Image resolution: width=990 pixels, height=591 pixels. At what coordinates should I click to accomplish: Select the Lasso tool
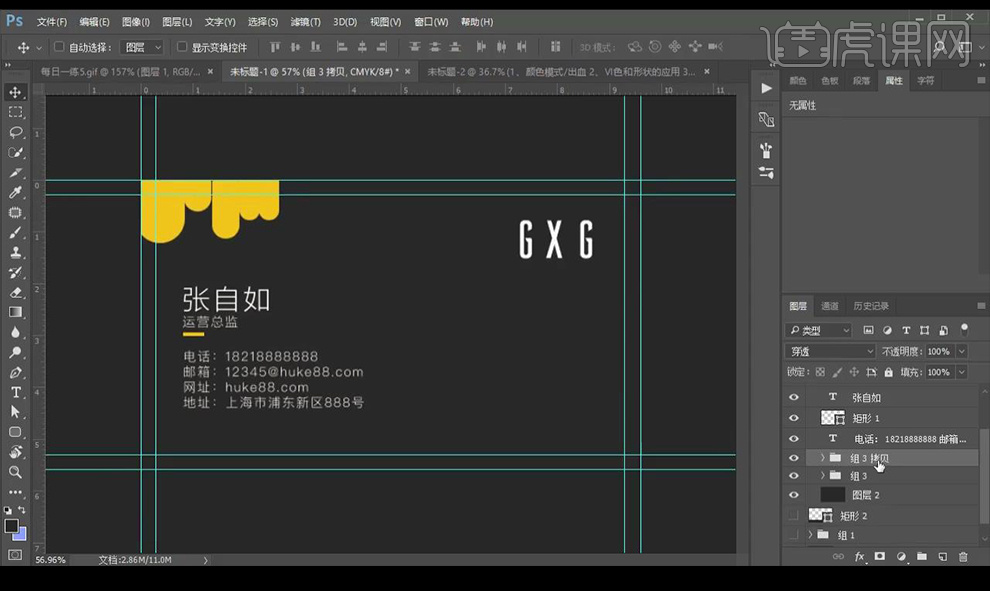[x=15, y=133]
